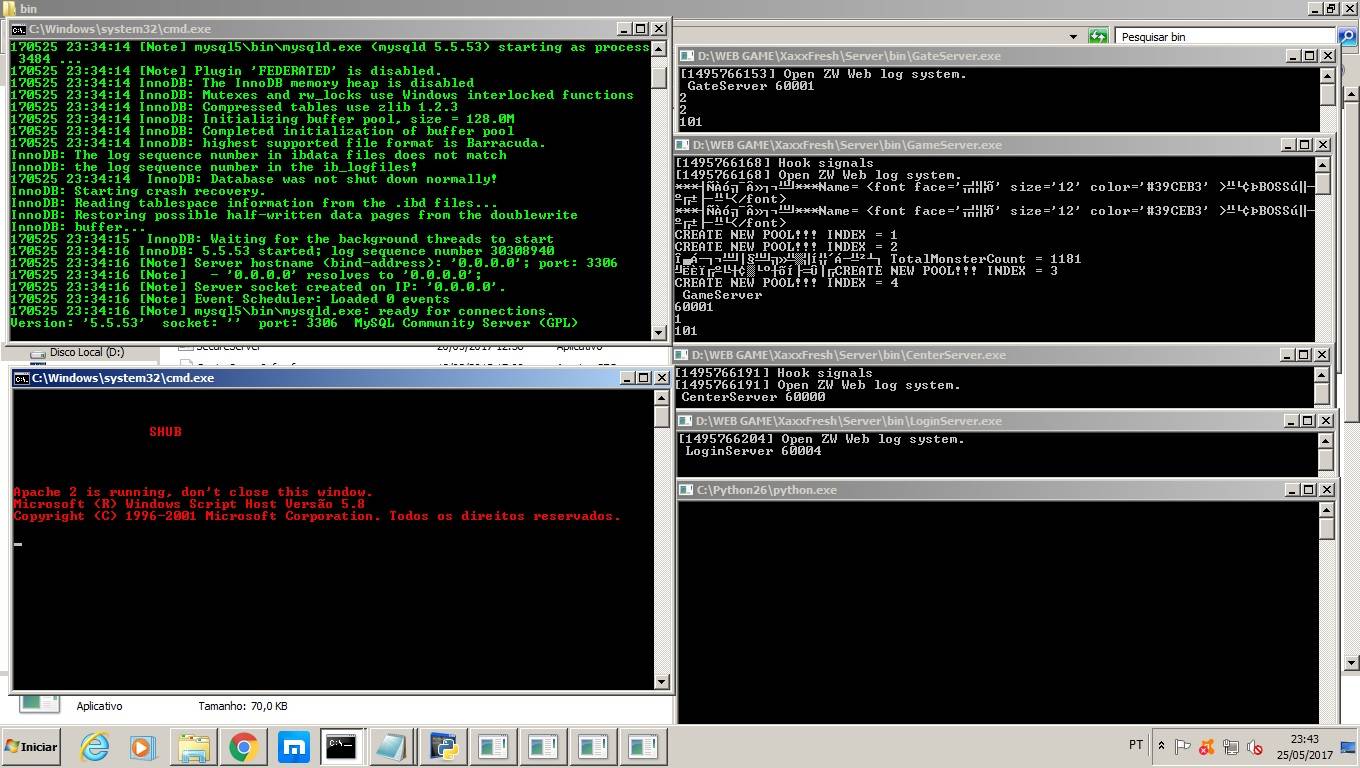
Task: Open Maxthon browser taskbar icon
Action: (x=293, y=746)
